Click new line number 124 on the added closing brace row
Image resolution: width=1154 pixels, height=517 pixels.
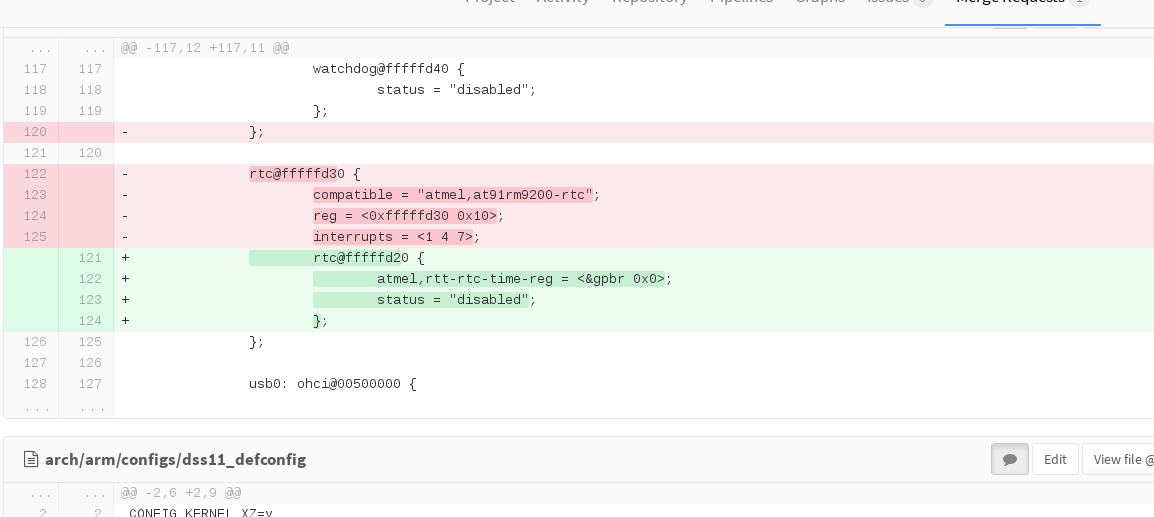tap(90, 320)
